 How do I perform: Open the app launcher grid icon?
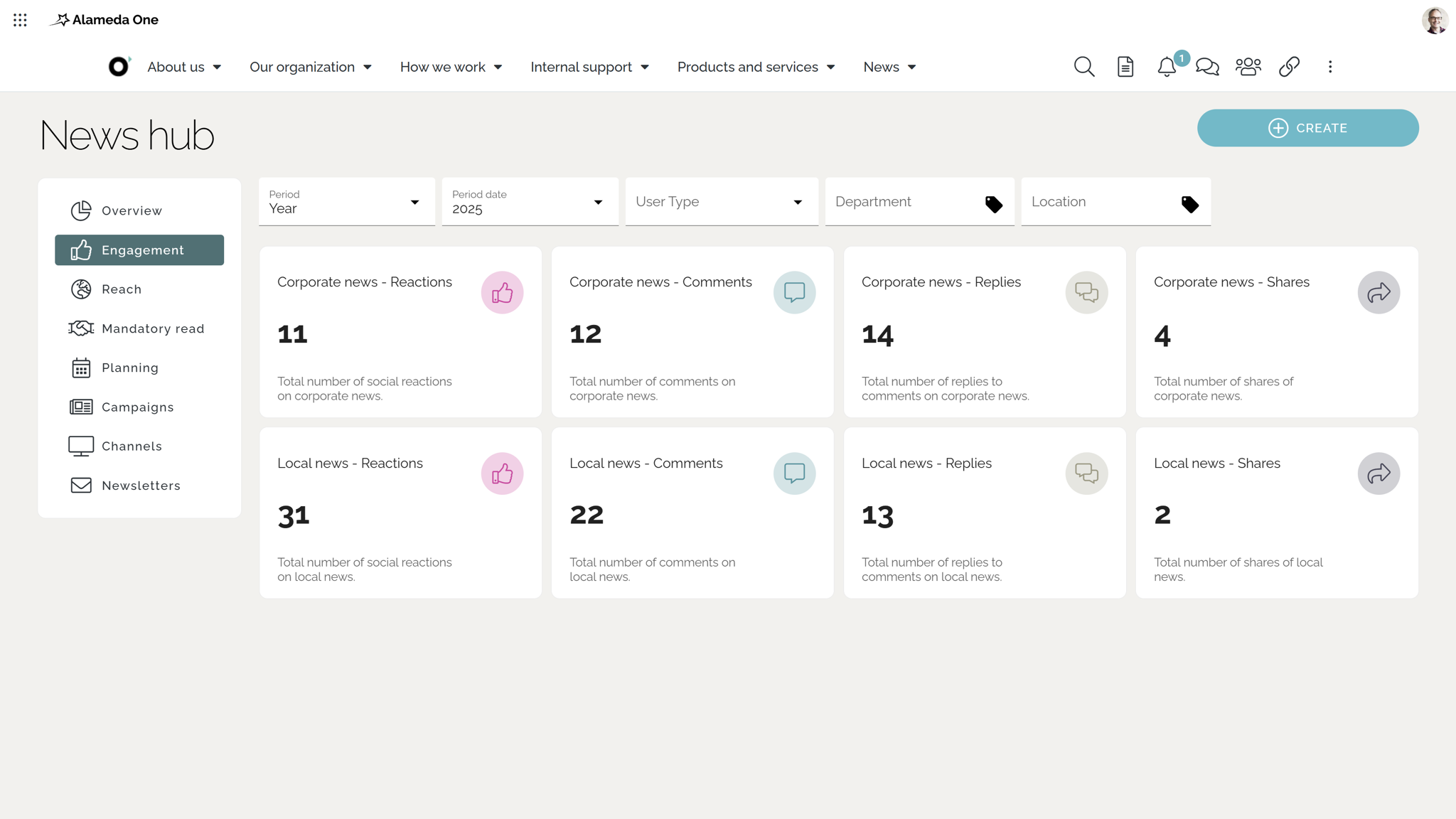[20, 20]
